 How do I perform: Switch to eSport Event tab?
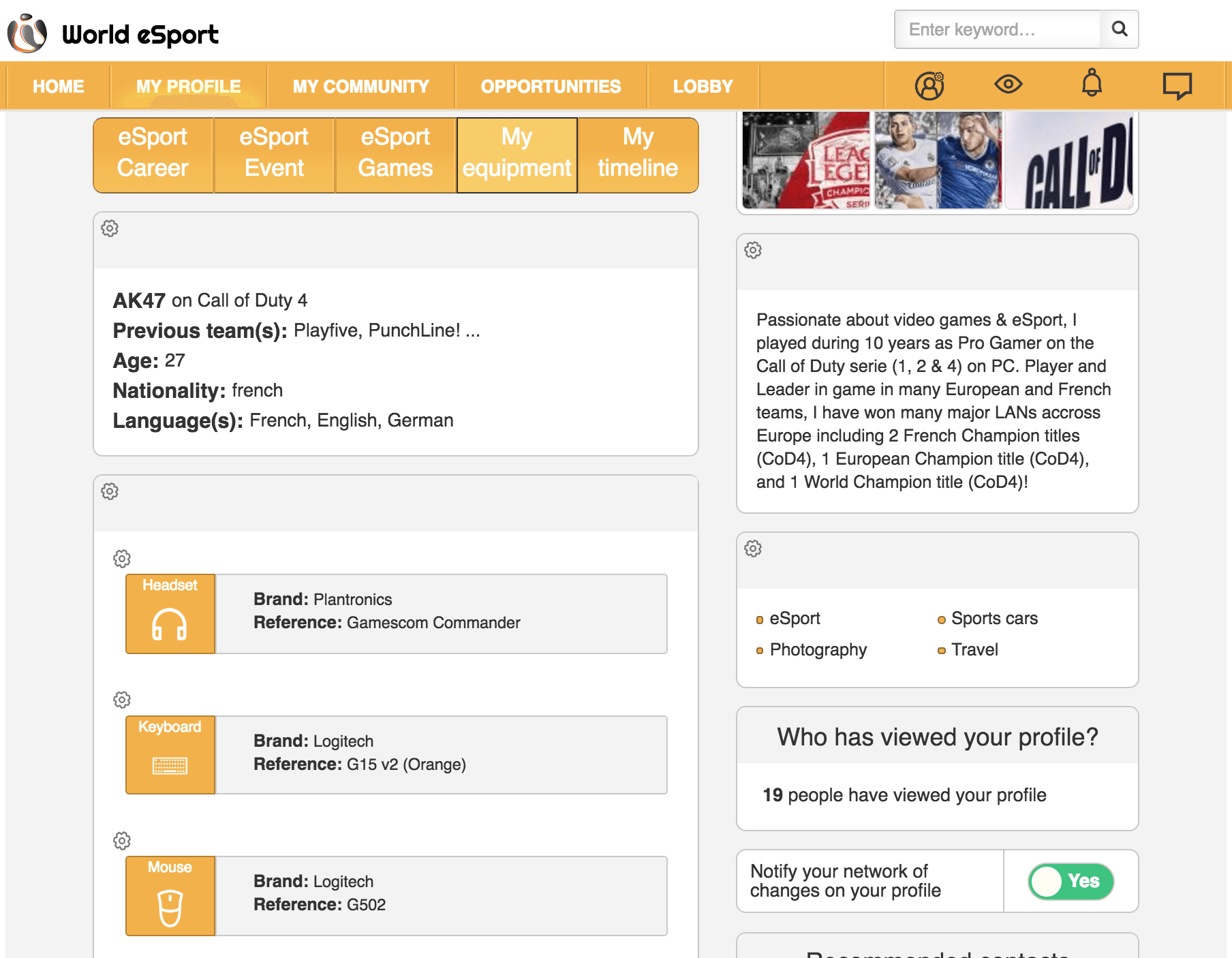(274, 155)
